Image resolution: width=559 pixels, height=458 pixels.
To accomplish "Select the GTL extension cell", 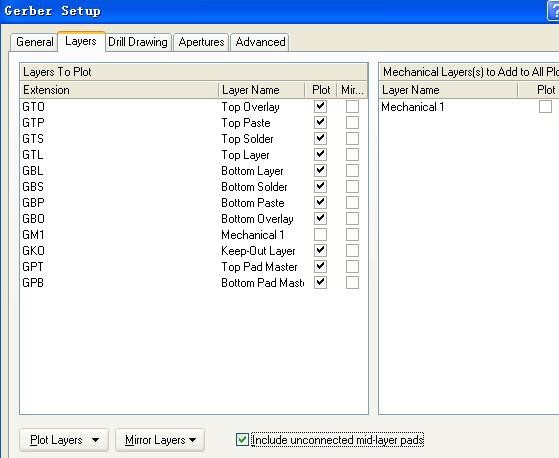I will [32, 155].
